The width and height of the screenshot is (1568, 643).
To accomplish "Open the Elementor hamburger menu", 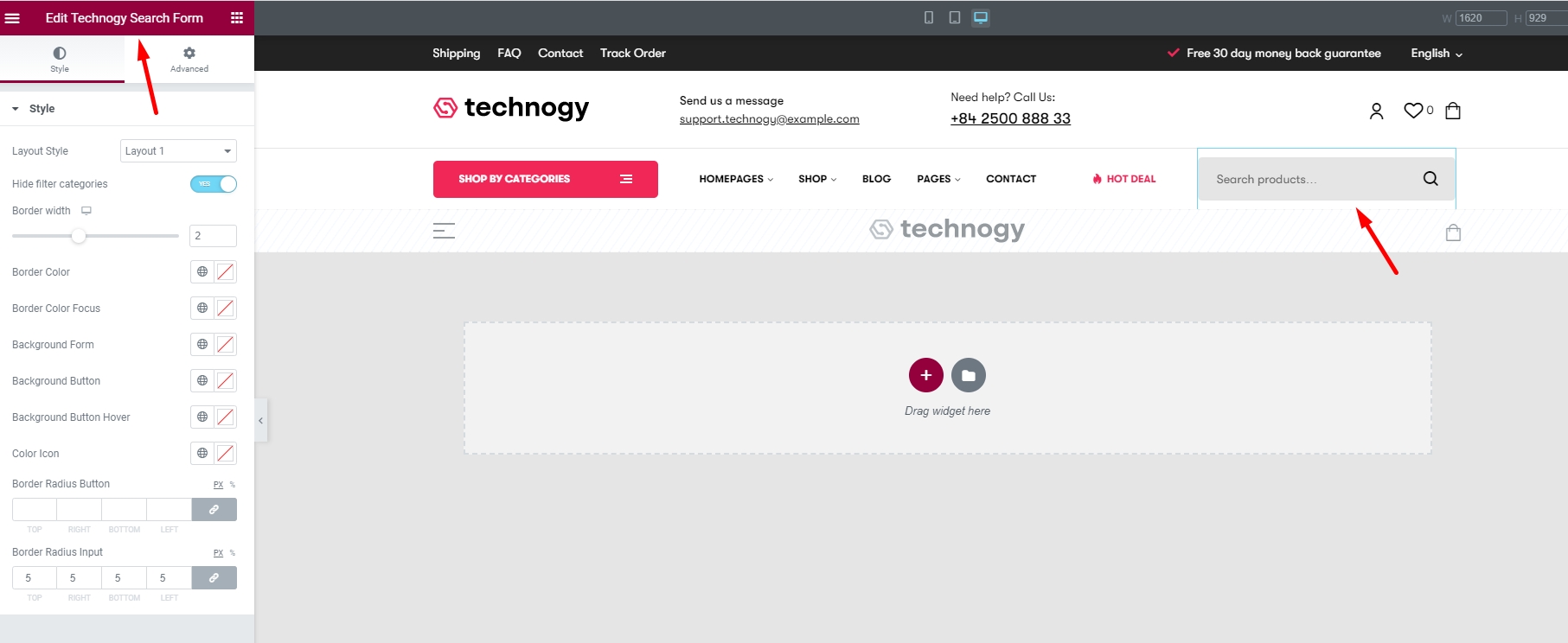I will pos(13,18).
